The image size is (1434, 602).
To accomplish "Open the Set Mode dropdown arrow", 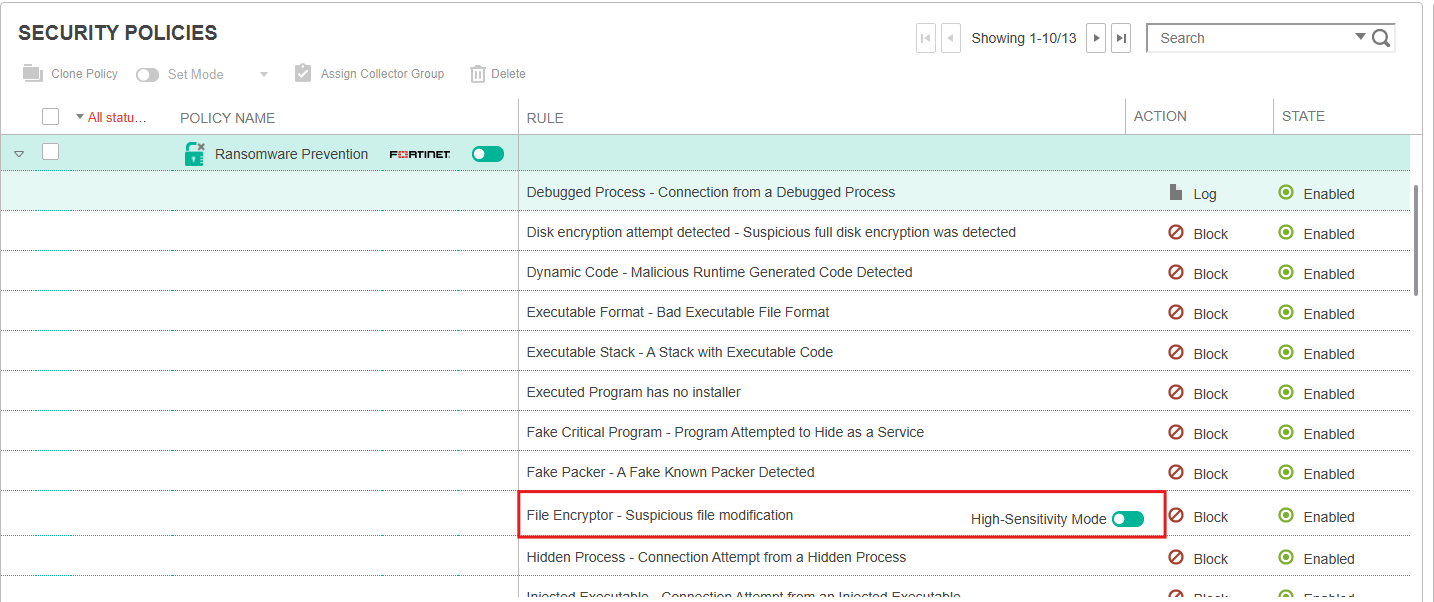I will [264, 74].
